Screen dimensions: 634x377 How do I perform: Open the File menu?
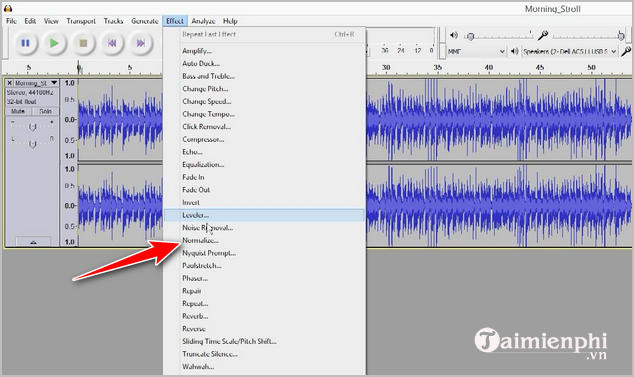point(11,21)
